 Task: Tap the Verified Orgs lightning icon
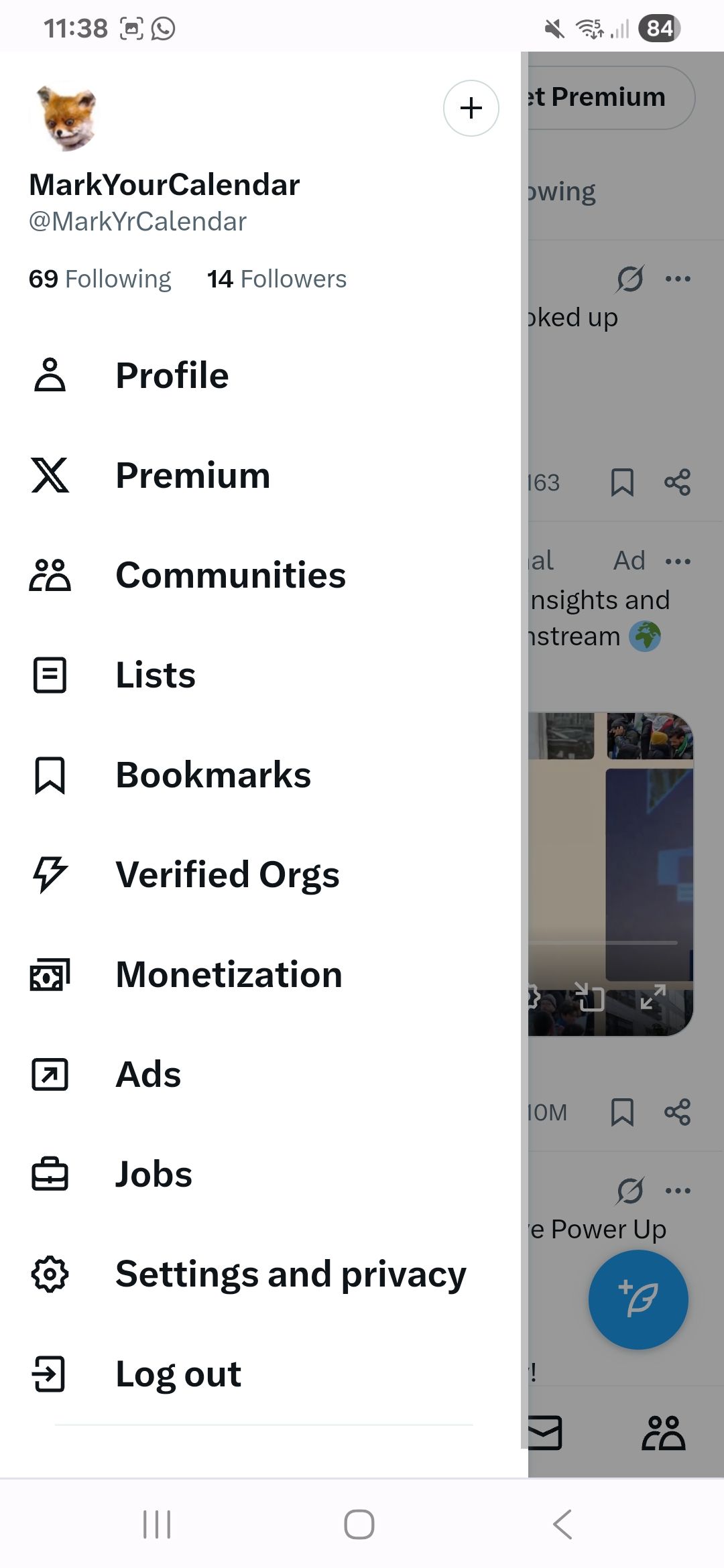point(50,874)
